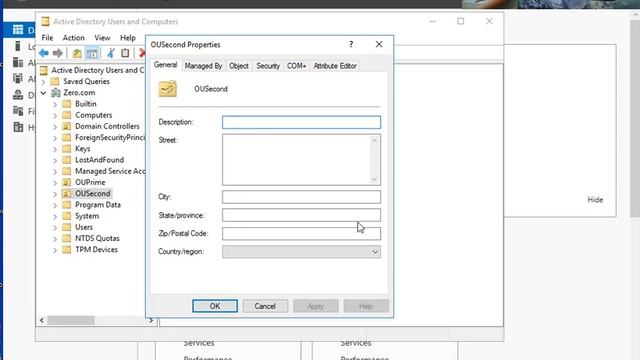Click the Active Directory Users and Computers root icon
This screenshot has width=640, height=360.
pyautogui.click(x=44, y=70)
